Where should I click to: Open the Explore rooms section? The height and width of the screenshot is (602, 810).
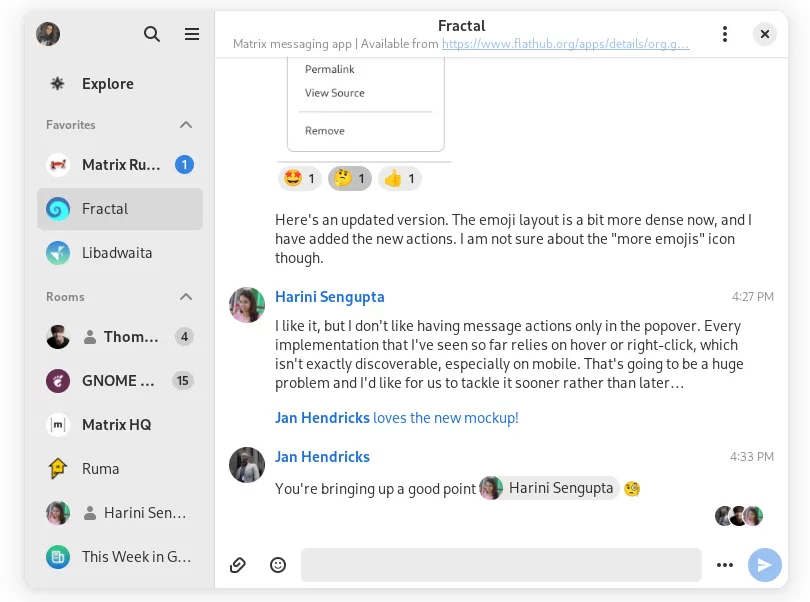(x=120, y=84)
